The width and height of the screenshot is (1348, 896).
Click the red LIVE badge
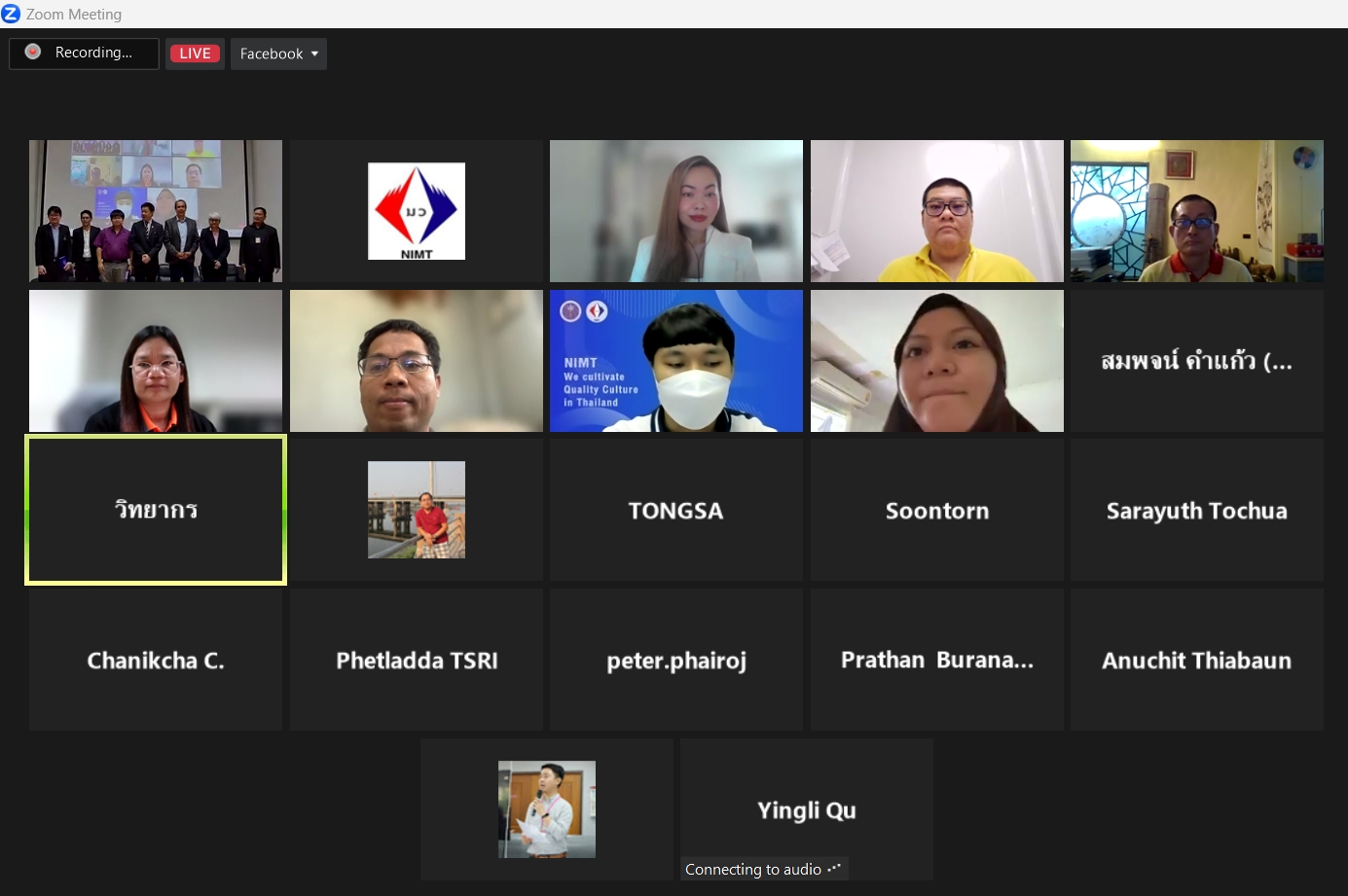195,54
